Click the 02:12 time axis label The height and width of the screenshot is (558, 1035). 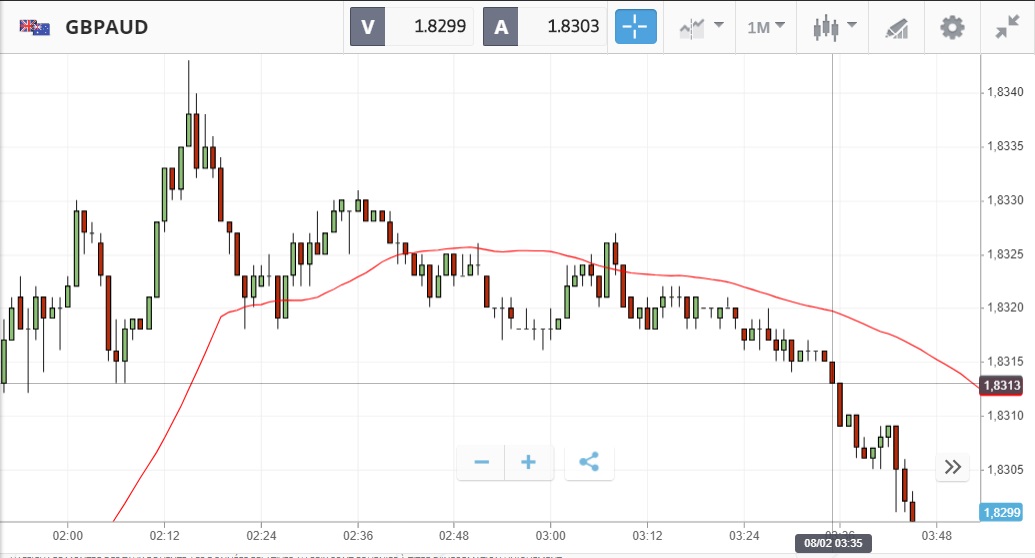[164, 536]
